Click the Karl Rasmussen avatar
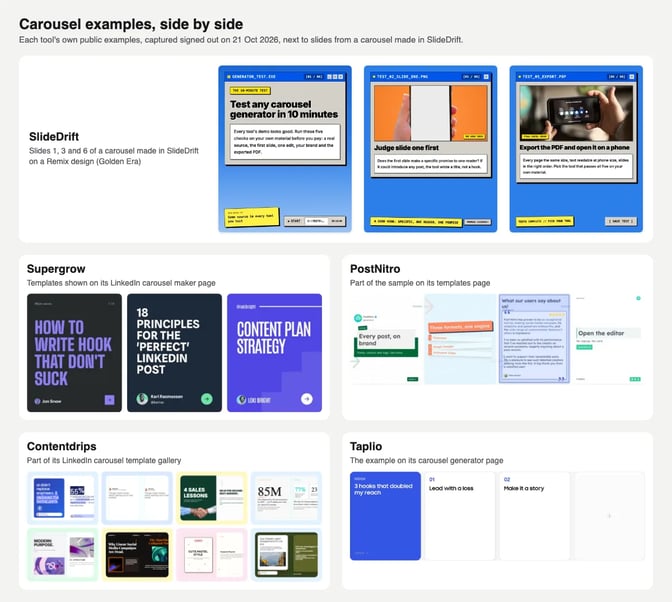Screen dimensions: 672x602 coord(142,399)
